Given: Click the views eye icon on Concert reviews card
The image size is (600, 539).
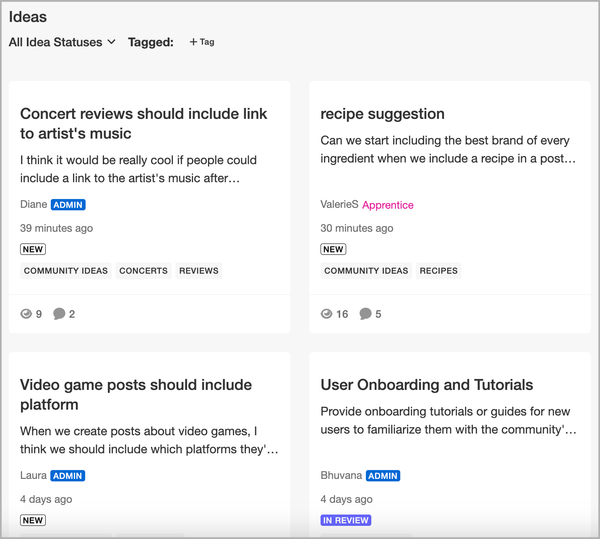Looking at the screenshot, I should (26, 314).
